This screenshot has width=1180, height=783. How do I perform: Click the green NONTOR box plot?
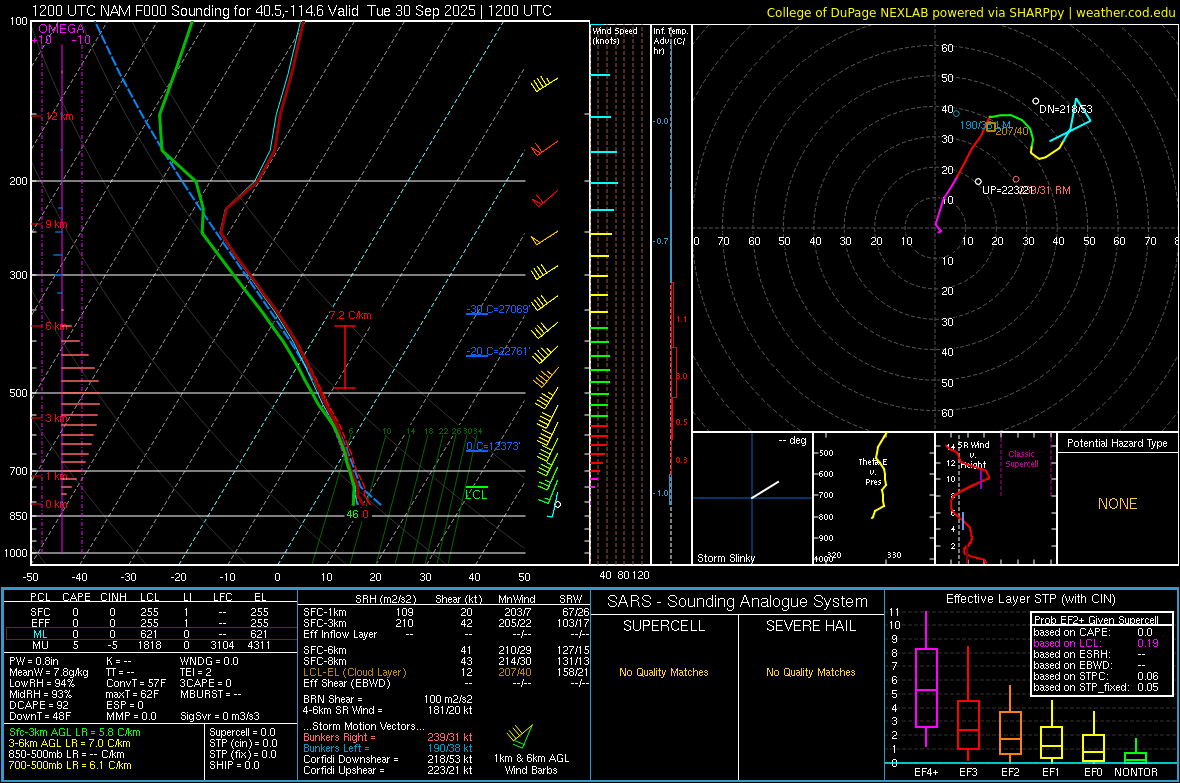(1135, 753)
